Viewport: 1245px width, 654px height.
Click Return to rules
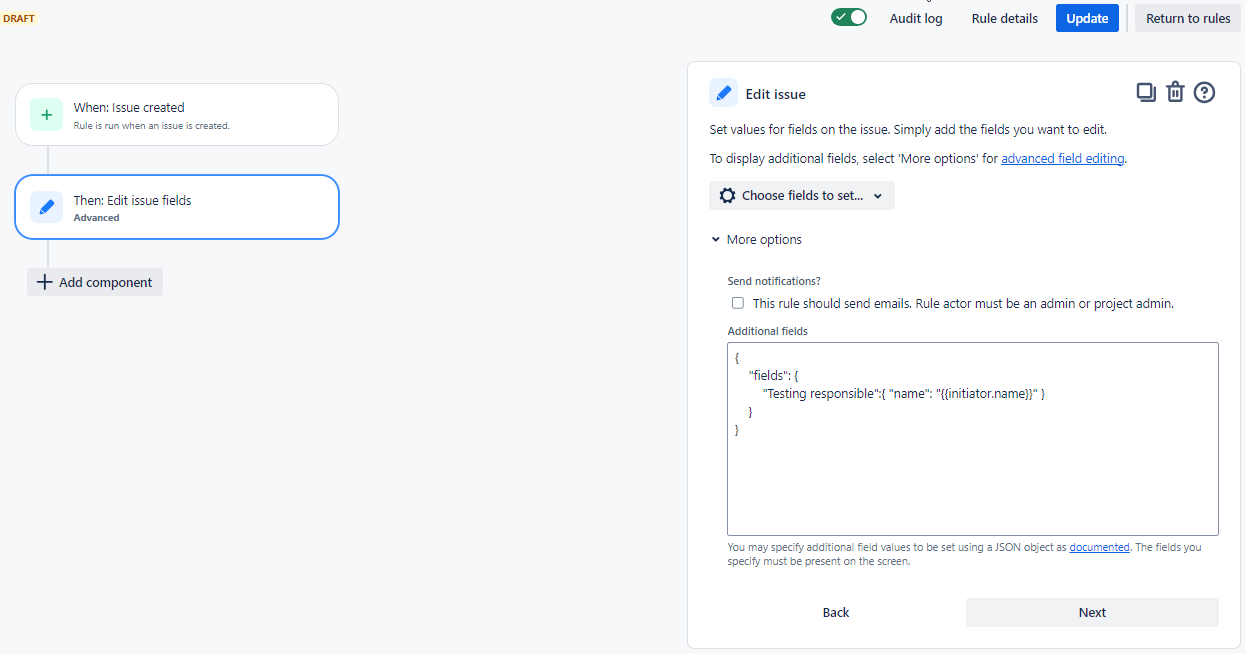pos(1188,18)
